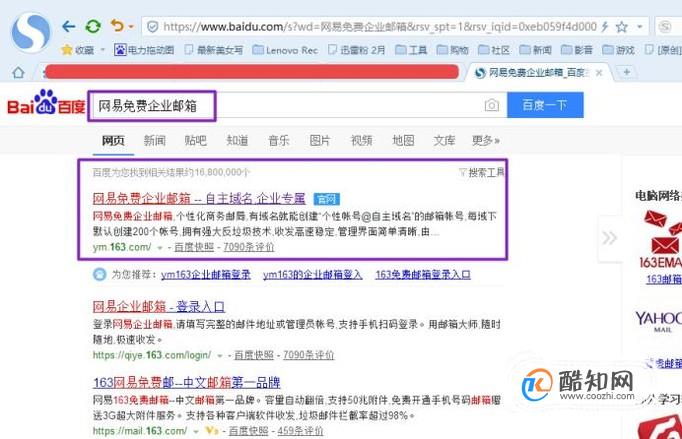The image size is (682, 439).
Task: Expand 更多» search categories
Action: (x=486, y=141)
